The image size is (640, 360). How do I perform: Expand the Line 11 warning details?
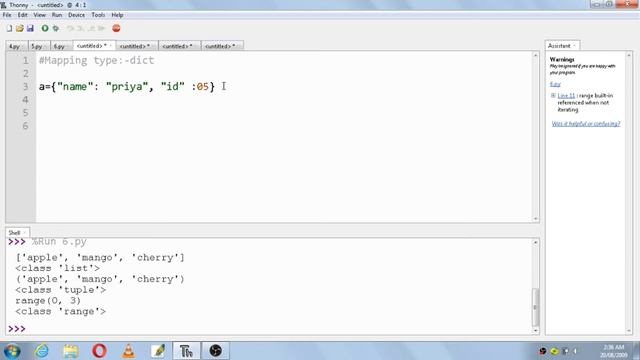pos(553,96)
